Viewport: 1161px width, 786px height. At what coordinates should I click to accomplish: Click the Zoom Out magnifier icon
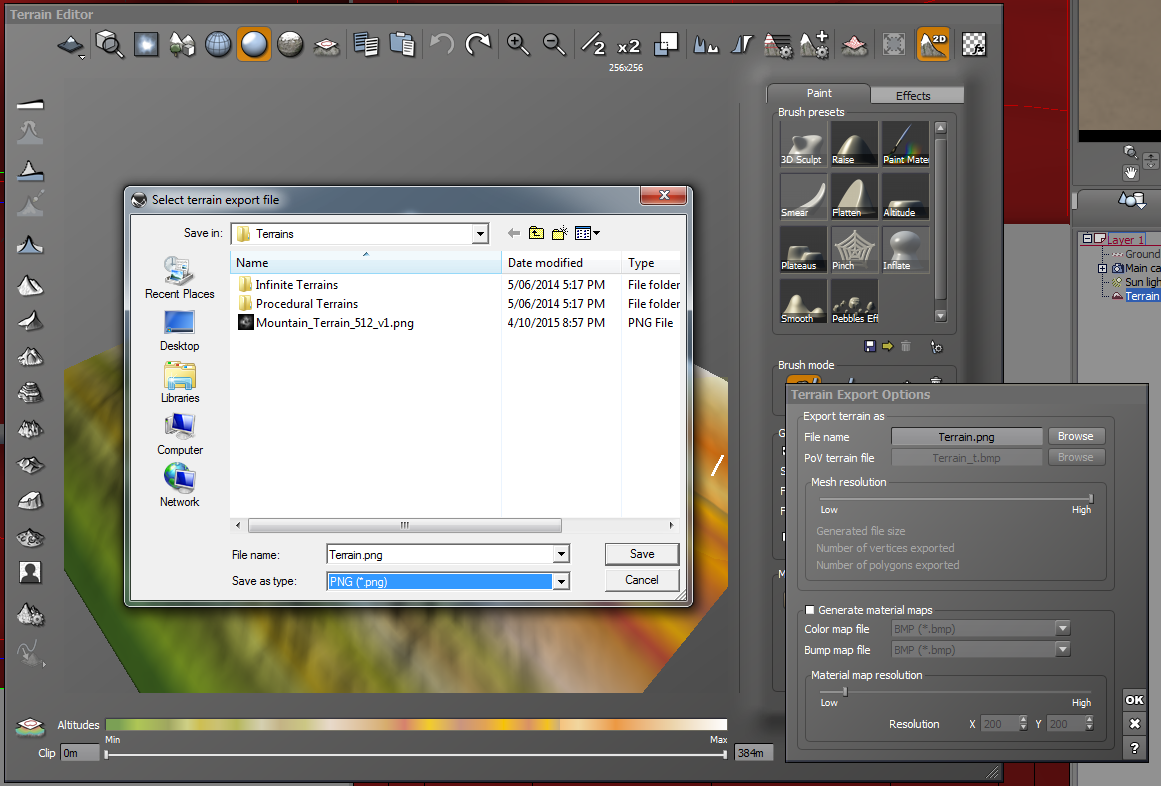tap(554, 44)
